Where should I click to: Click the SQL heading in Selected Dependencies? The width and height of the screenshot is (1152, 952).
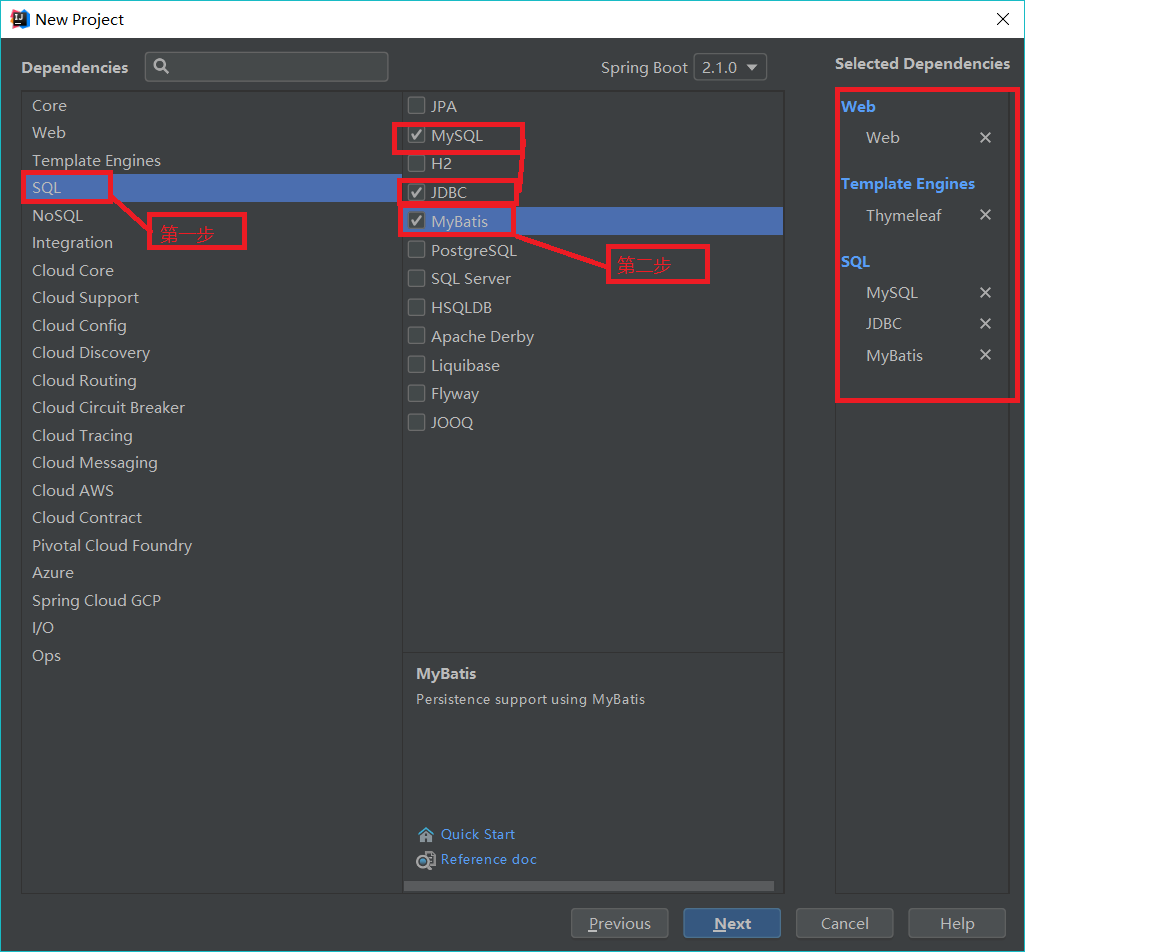pos(855,262)
